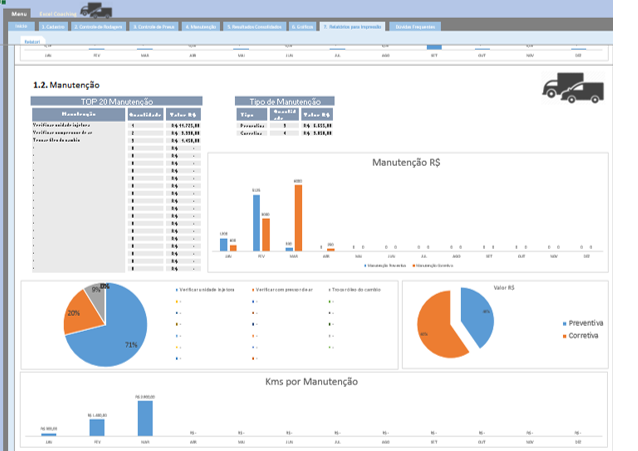The height and width of the screenshot is (451, 638).
Task: Click the blue FEV bar in Manutenção R$
Action: point(256,223)
